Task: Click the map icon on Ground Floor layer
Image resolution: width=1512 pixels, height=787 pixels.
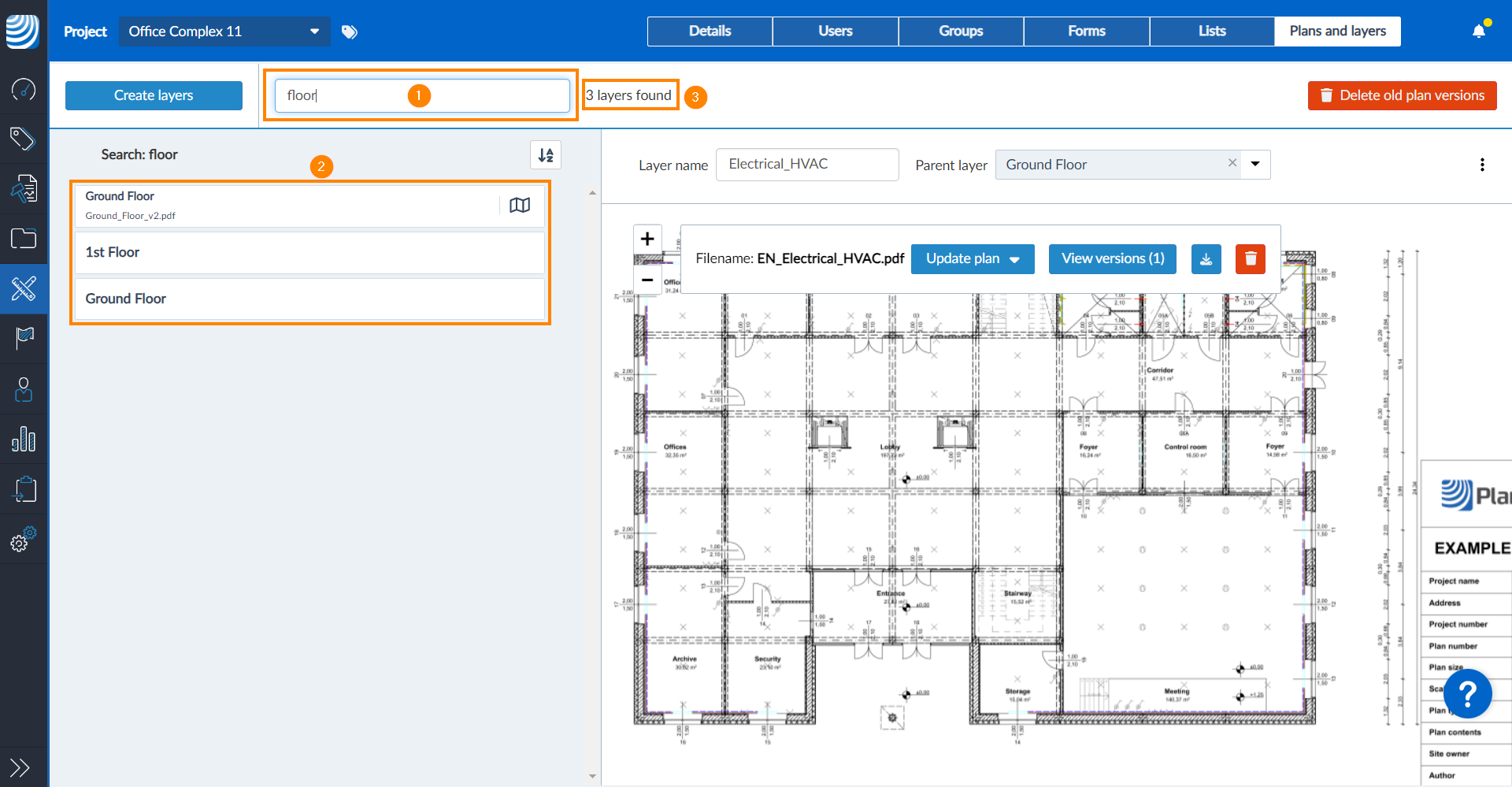Action: 520,206
